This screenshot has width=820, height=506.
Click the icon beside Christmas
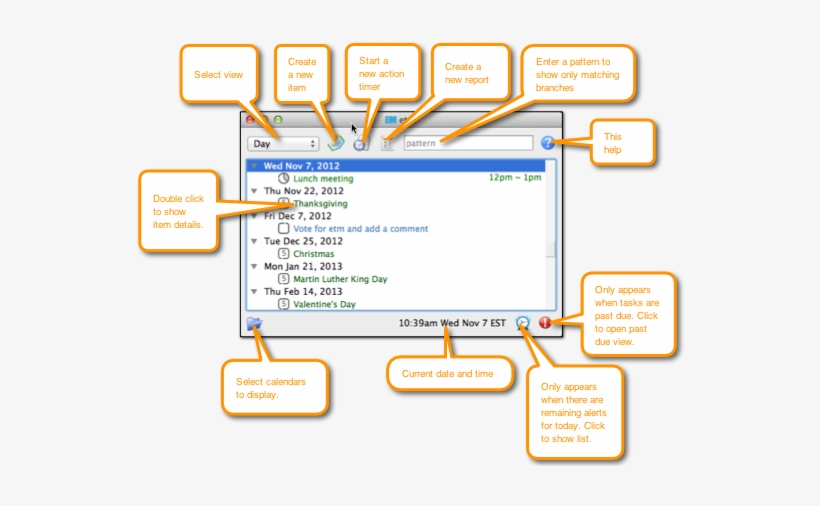tap(283, 254)
